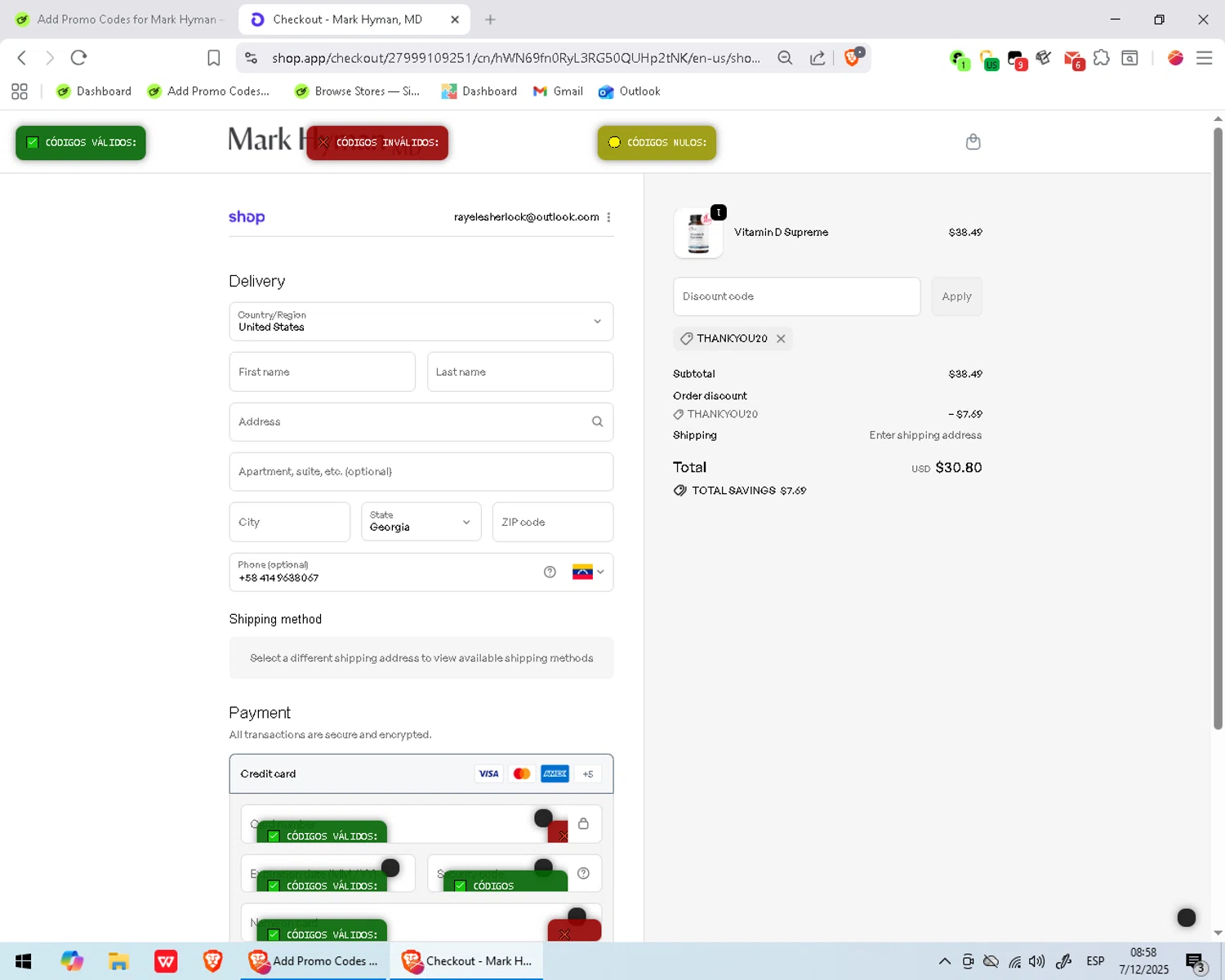Open the browser extensions puzzle icon
Image resolution: width=1225 pixels, height=980 pixels.
pos(1101,58)
